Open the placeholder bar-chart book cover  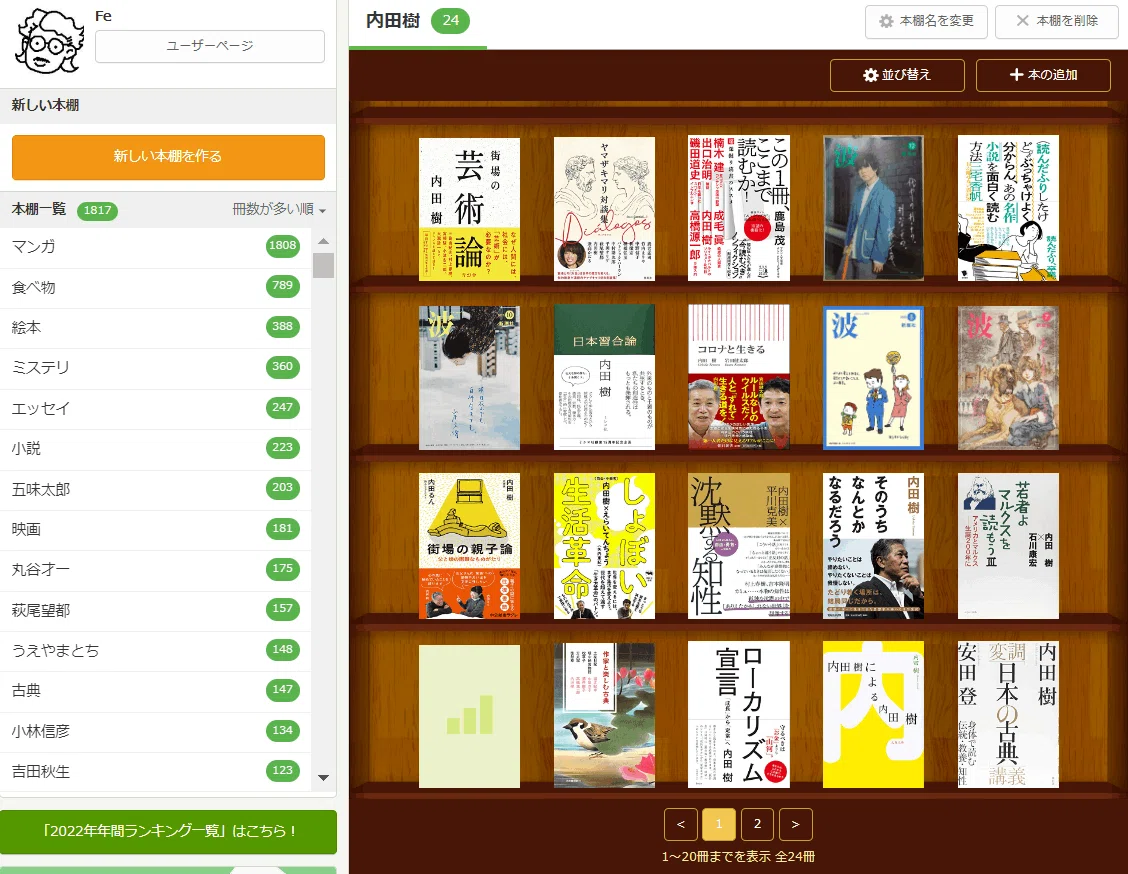click(469, 716)
